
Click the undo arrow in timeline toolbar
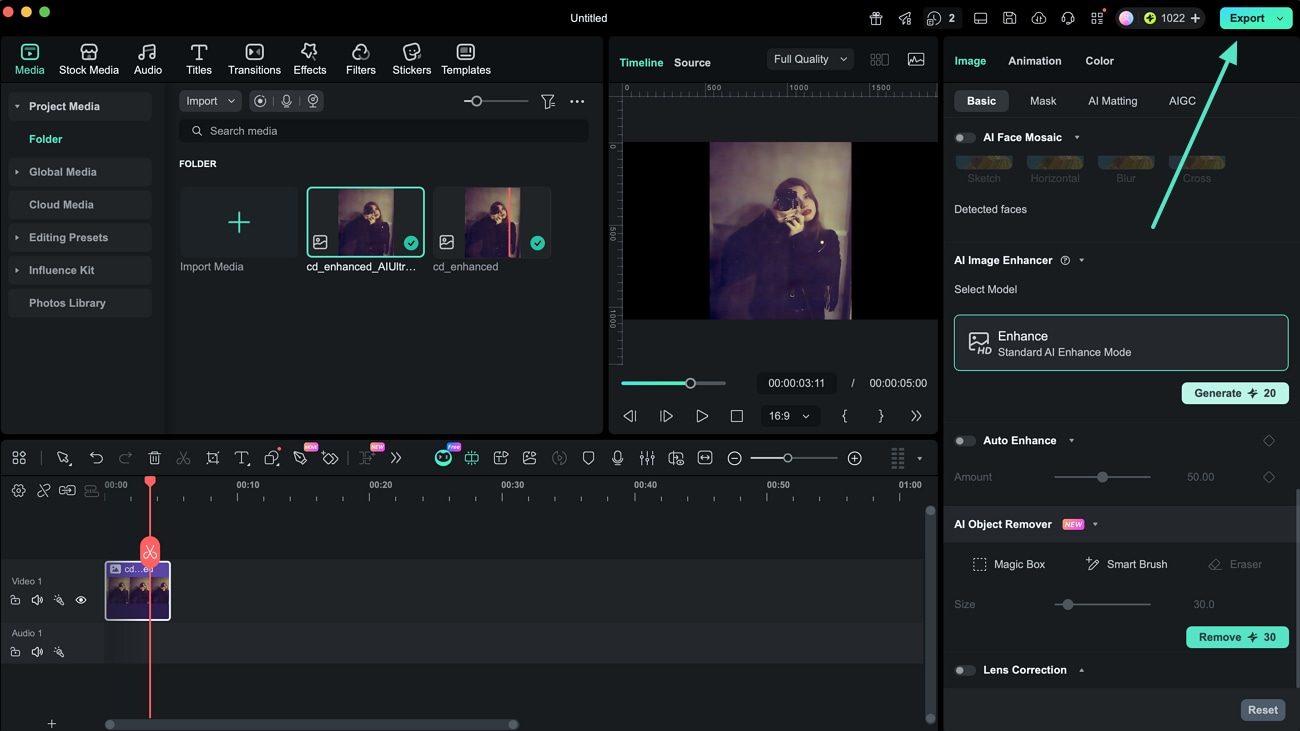click(96, 458)
